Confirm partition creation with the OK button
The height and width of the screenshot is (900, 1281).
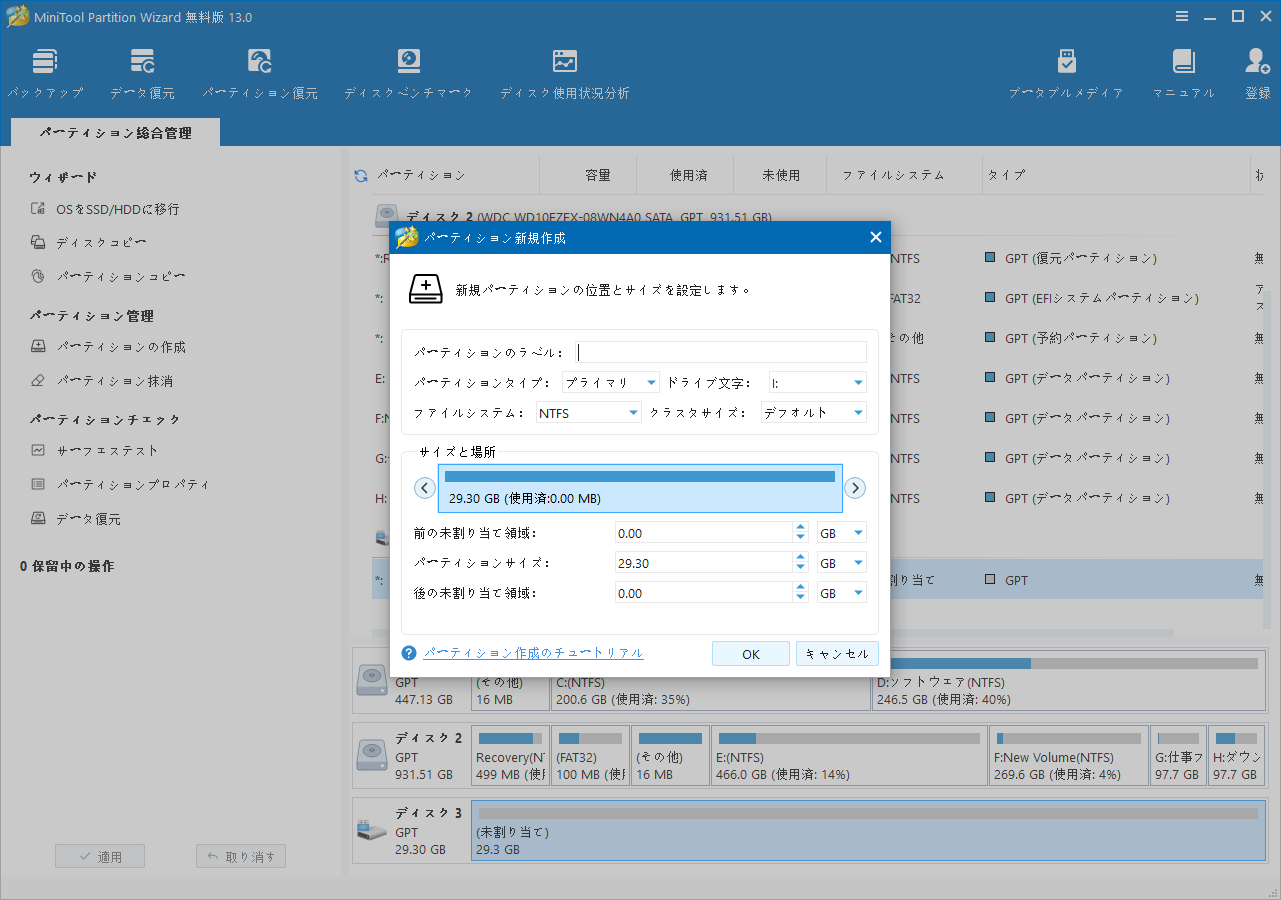point(750,653)
